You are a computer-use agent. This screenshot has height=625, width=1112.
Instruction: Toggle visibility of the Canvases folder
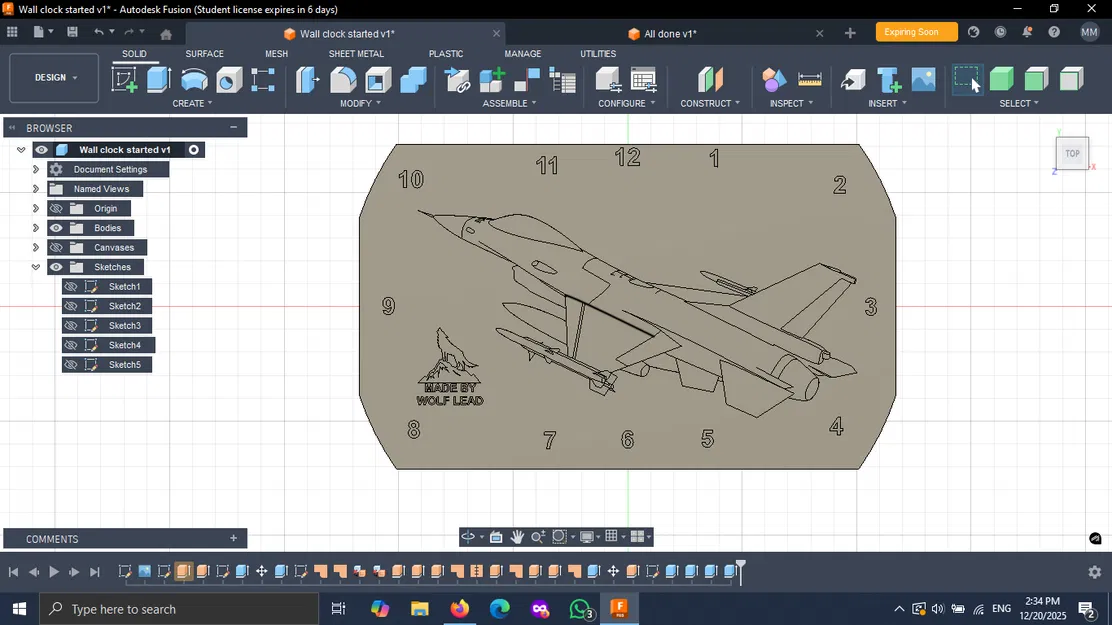tap(56, 248)
